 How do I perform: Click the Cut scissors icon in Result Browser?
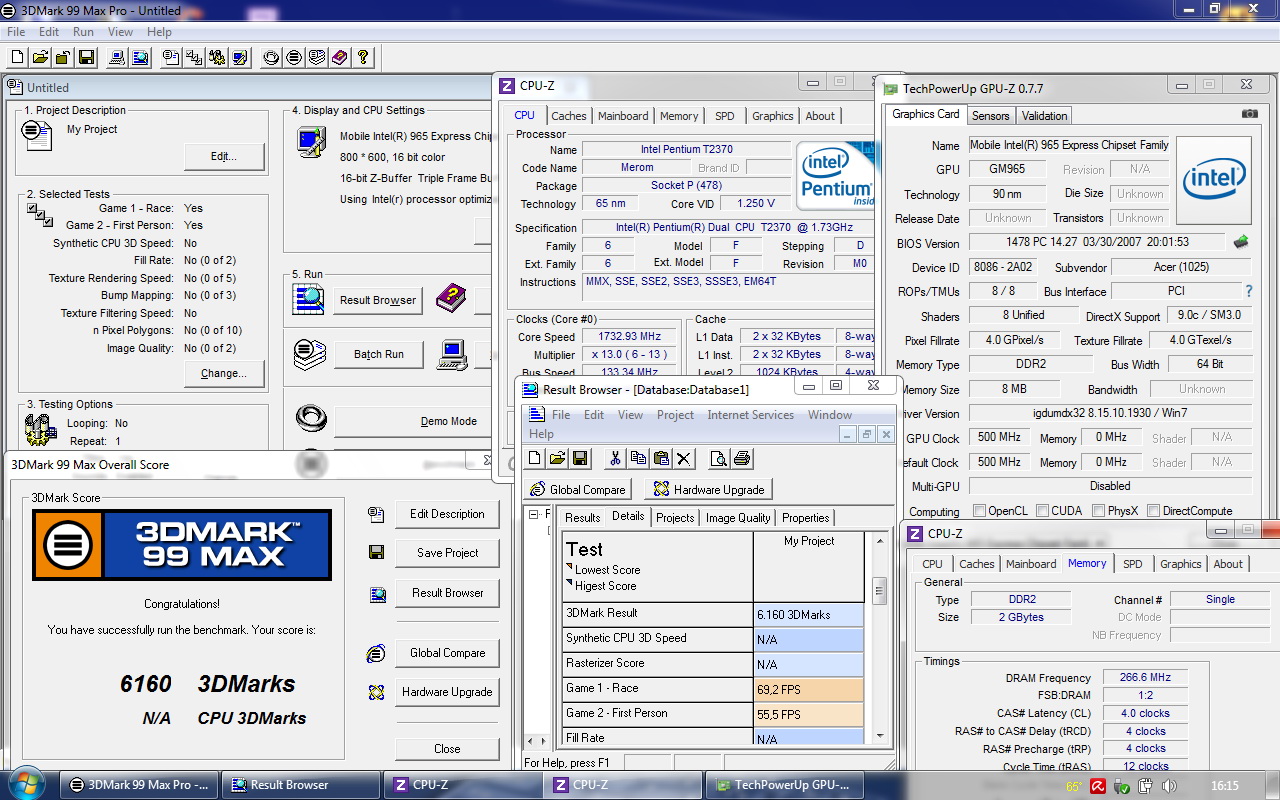[614, 459]
